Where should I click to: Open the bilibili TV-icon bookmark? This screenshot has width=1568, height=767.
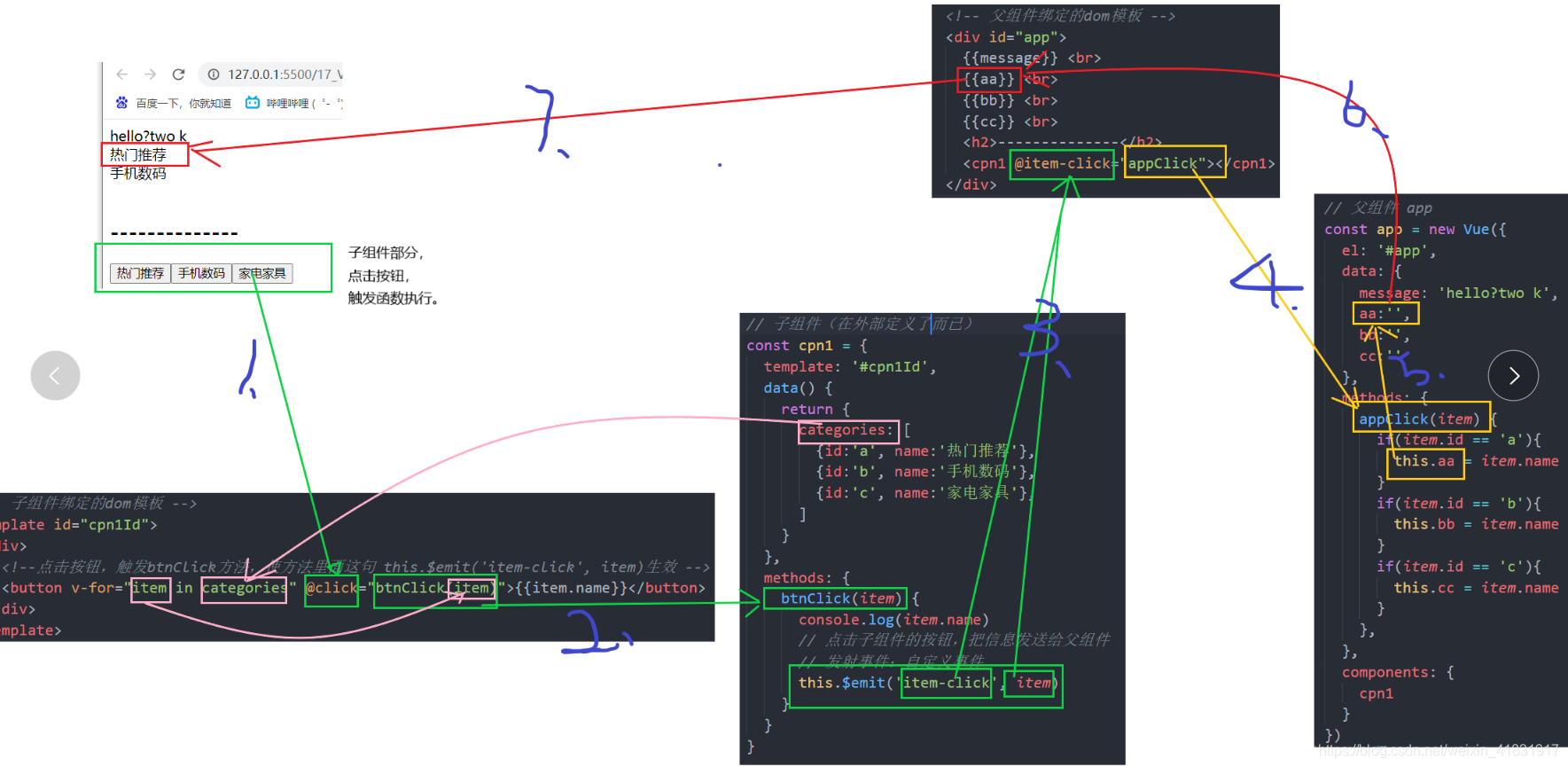[253, 103]
